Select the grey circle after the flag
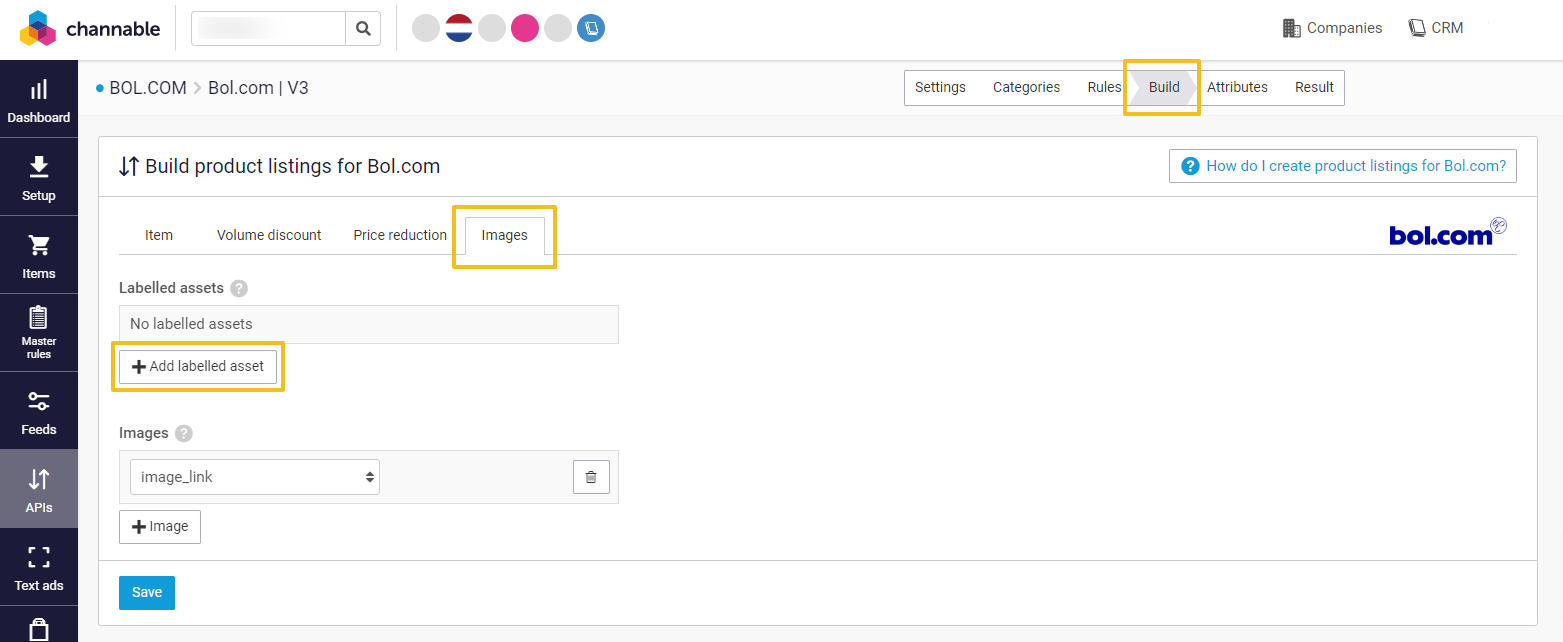This screenshot has height=642, width=1563. pos(492,28)
